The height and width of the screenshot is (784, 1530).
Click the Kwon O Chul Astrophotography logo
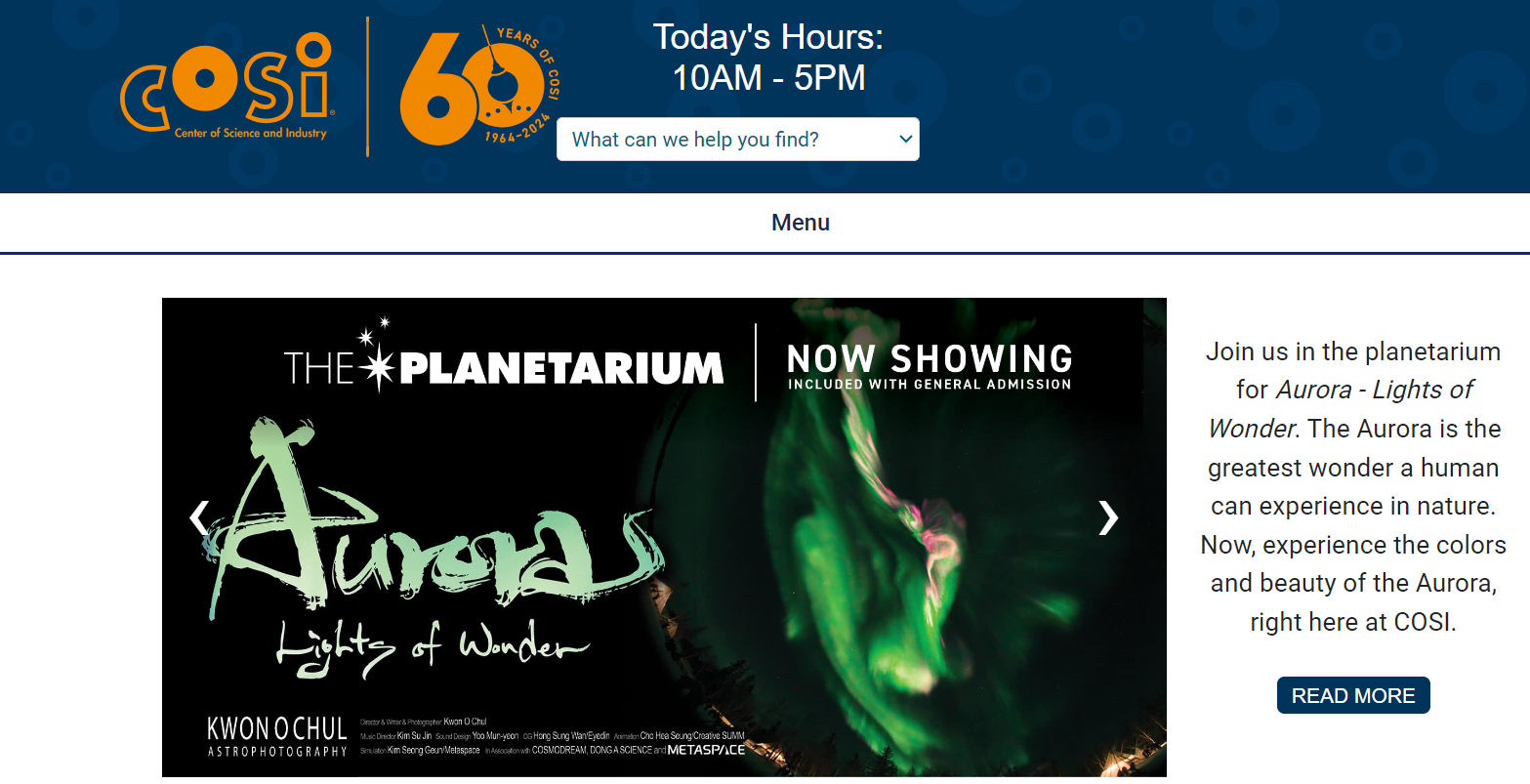click(277, 736)
